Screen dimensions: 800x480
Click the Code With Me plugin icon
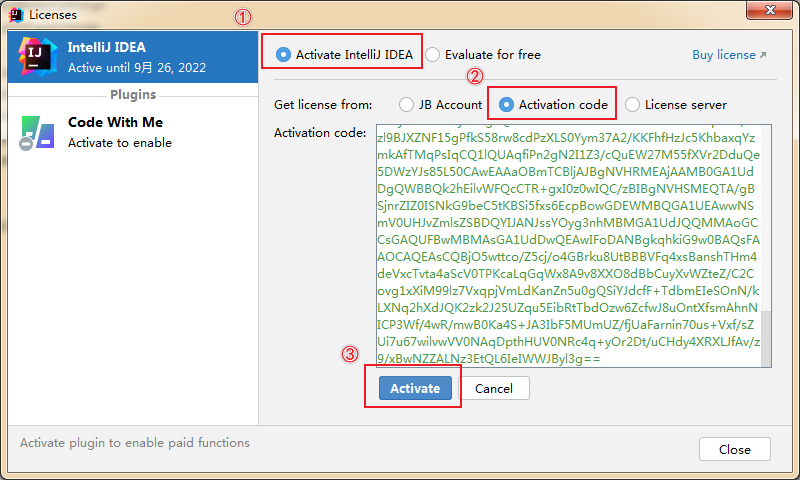coord(37,133)
